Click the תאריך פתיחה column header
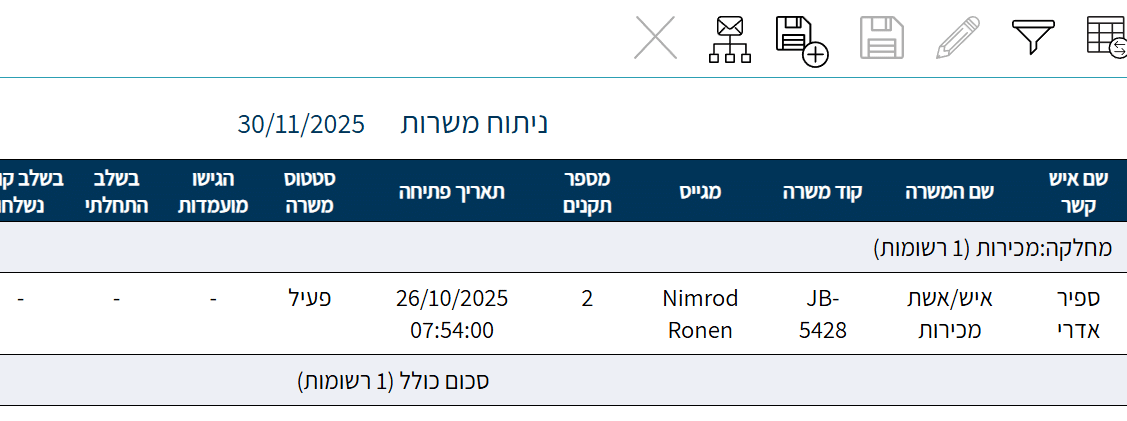 point(451,191)
